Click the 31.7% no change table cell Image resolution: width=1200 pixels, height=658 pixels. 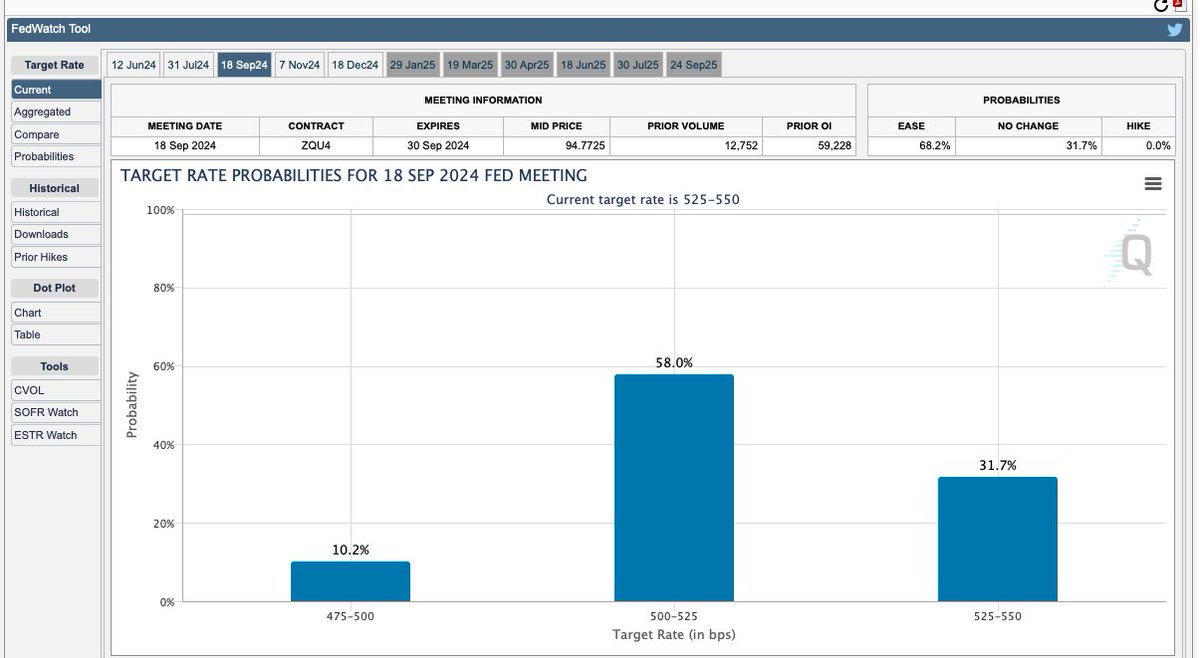click(1027, 146)
